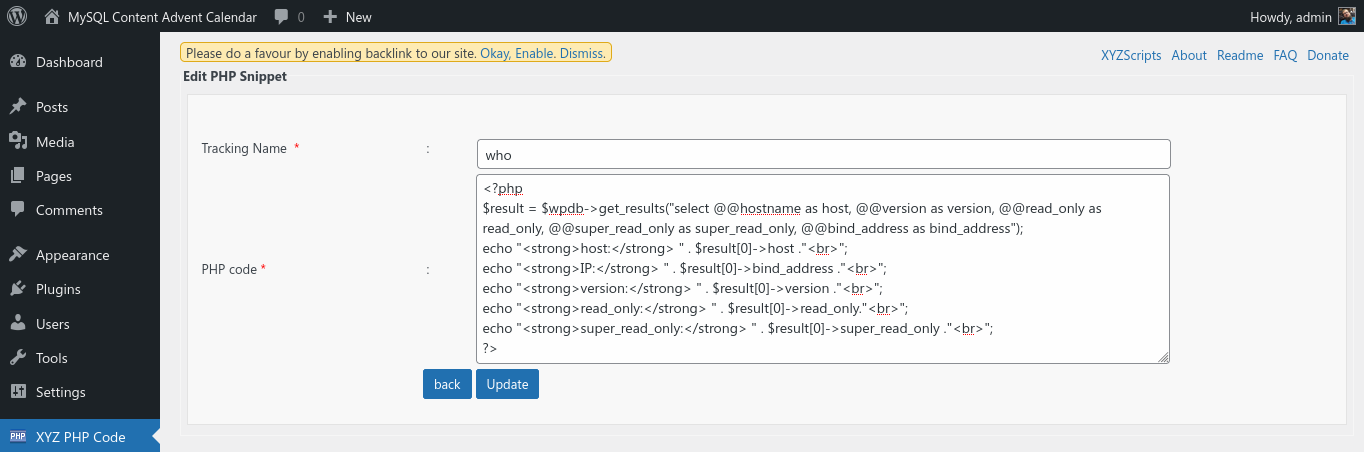Open Settings menu entry
1364x452 pixels.
click(x=61, y=392)
